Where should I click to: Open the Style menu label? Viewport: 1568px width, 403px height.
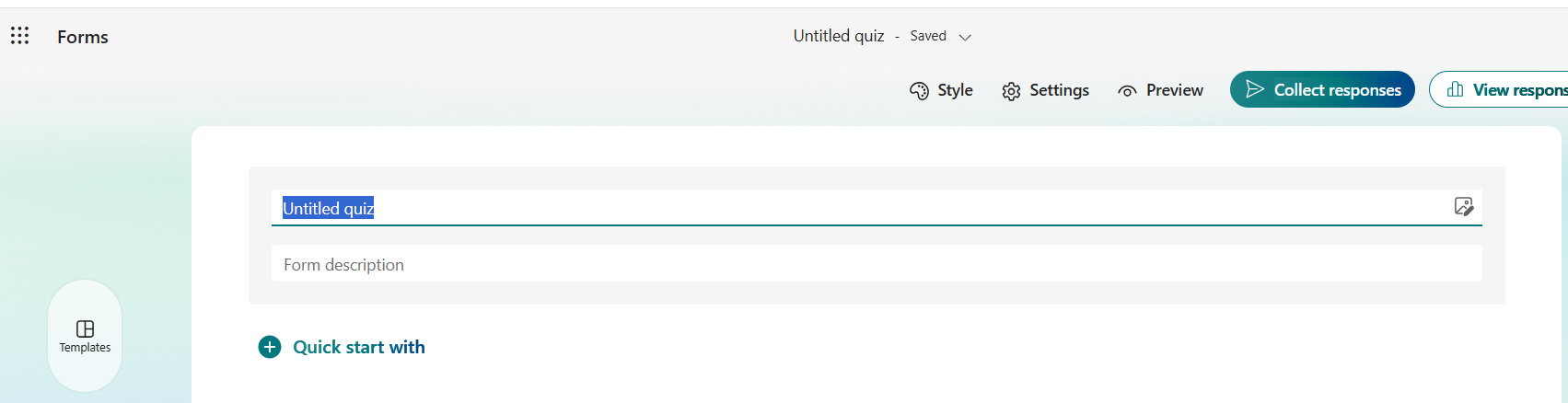955,90
